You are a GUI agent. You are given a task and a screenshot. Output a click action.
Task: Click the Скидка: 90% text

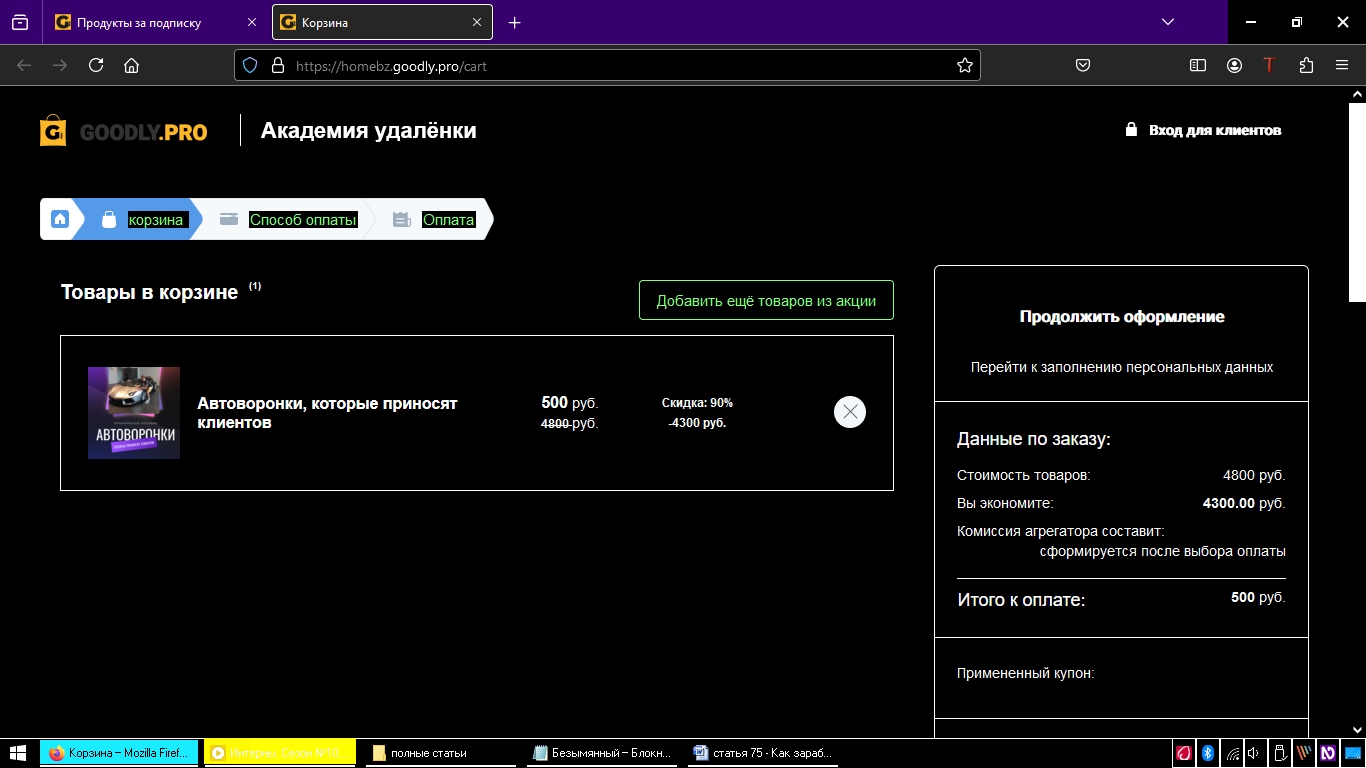[x=697, y=403]
